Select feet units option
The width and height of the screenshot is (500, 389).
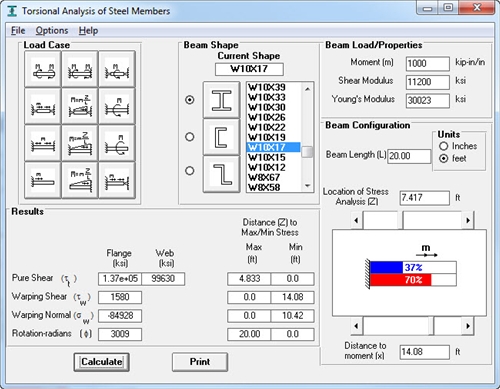444,158
